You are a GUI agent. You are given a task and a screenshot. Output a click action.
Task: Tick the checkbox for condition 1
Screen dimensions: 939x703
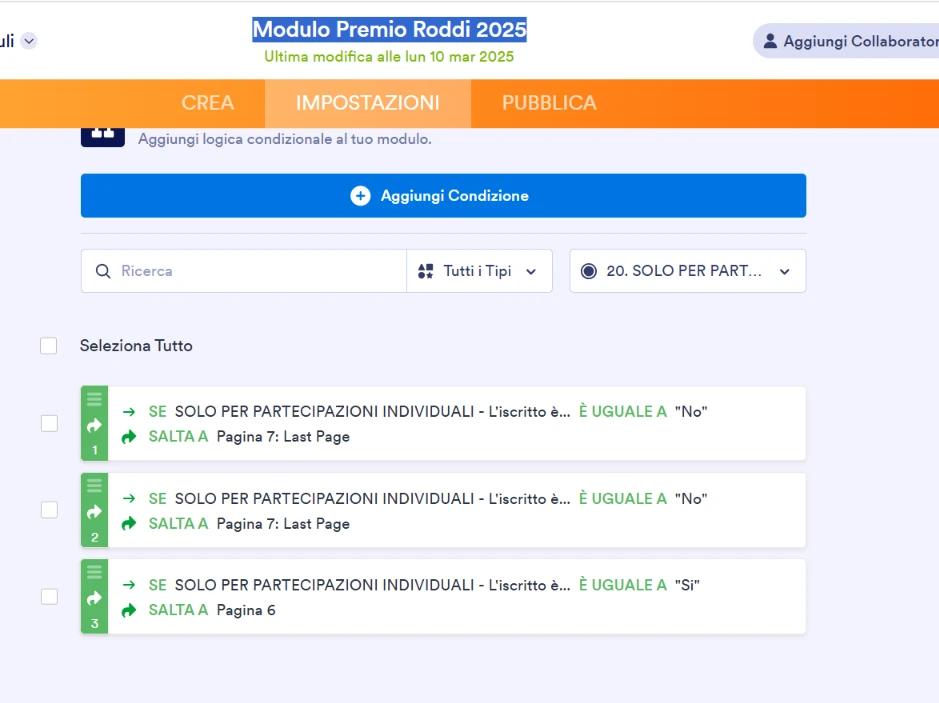coord(49,423)
